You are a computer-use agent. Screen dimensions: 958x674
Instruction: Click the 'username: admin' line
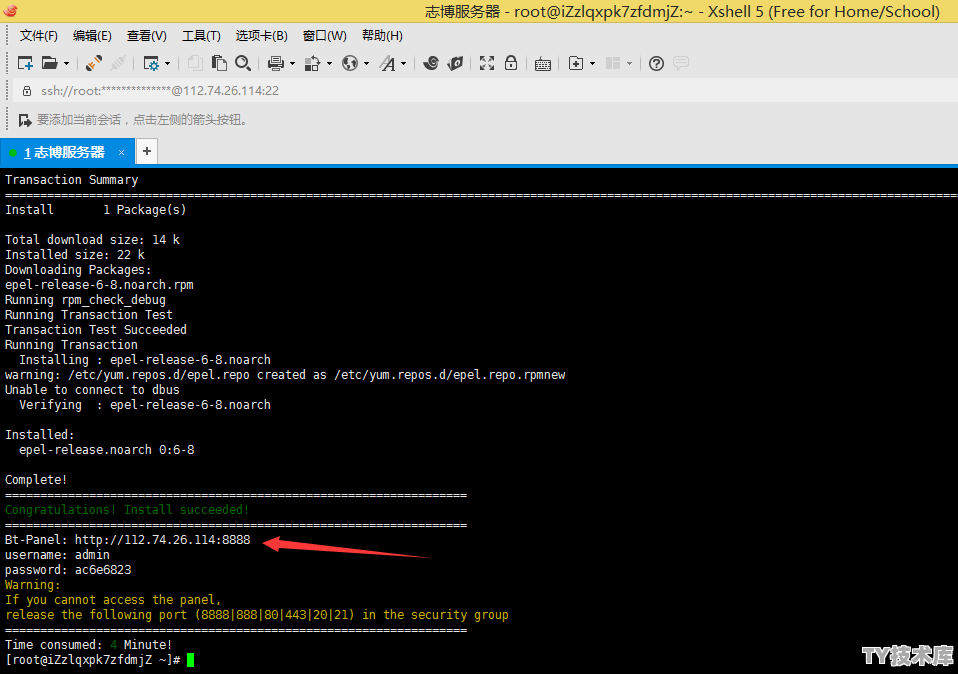tap(57, 555)
